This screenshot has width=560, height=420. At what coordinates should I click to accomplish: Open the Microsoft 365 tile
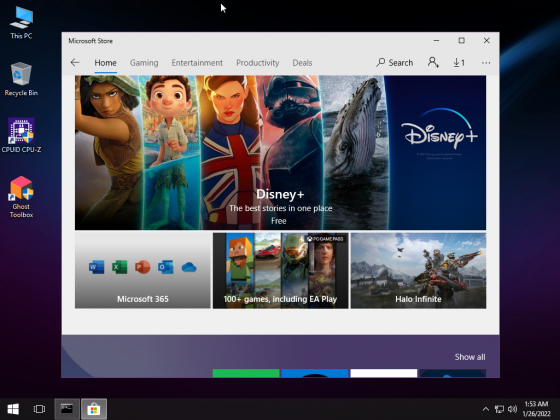pos(142,270)
